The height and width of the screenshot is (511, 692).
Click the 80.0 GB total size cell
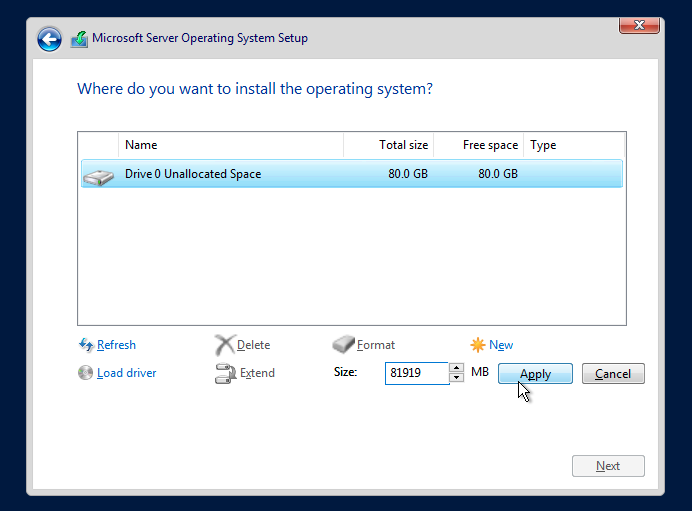(x=408, y=174)
